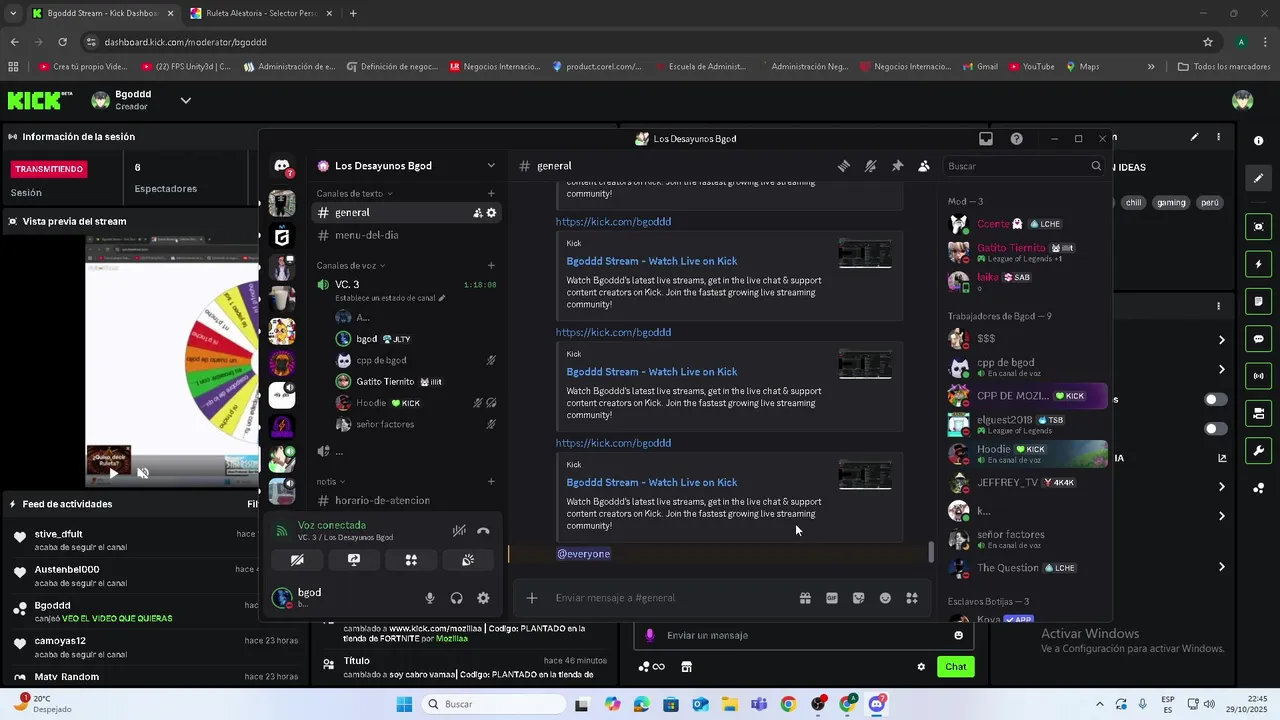Toggle first switch in Kick panel
This screenshot has width=1280, height=720.
(x=1216, y=399)
